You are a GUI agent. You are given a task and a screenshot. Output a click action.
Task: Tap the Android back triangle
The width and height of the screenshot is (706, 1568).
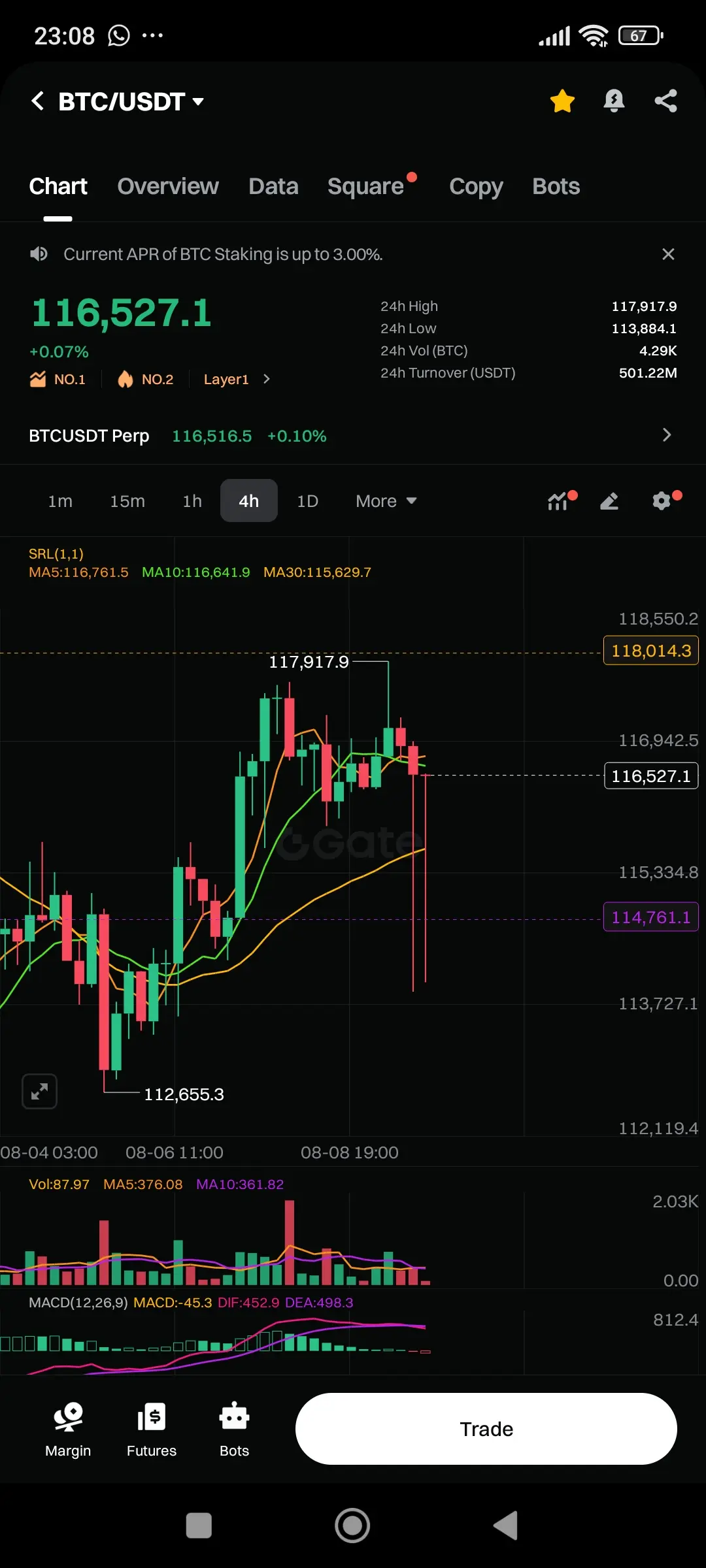click(x=506, y=1526)
